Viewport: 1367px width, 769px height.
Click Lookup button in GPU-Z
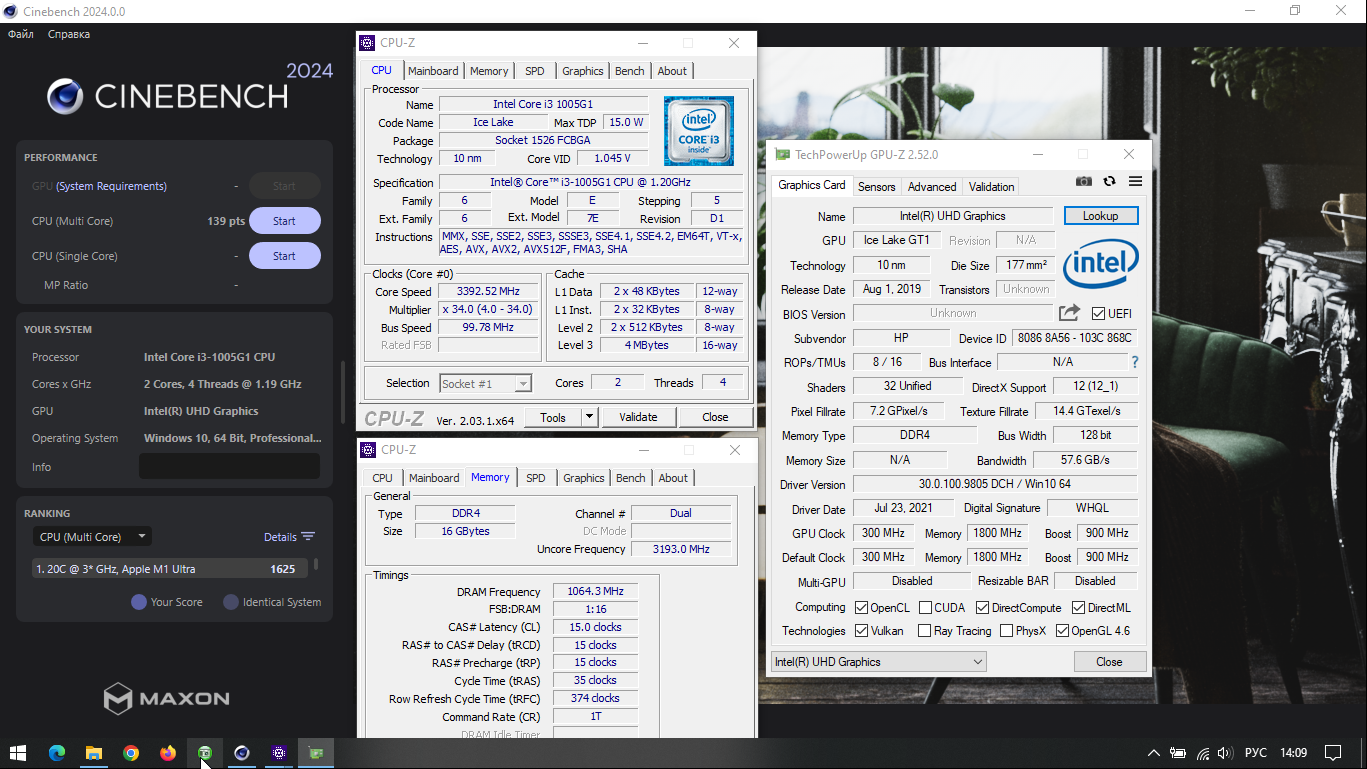(x=1100, y=216)
